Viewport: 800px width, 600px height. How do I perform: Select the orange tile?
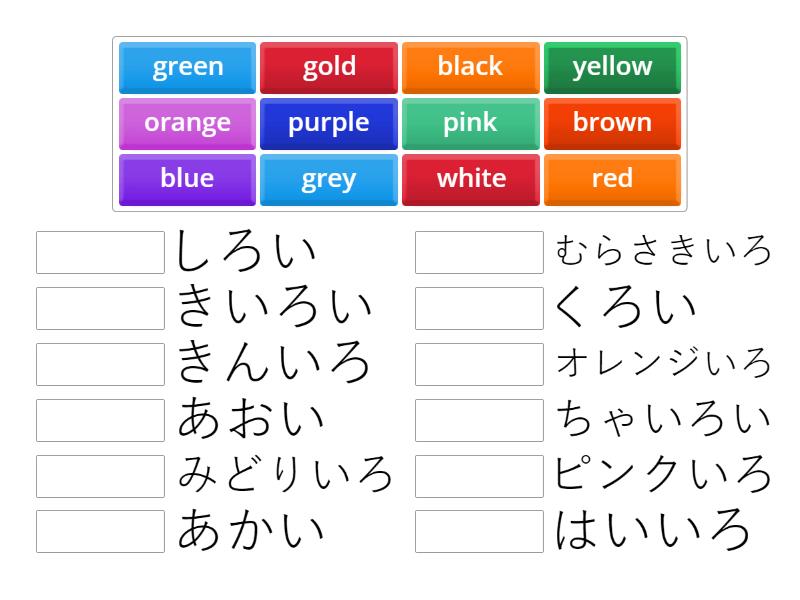[186, 123]
